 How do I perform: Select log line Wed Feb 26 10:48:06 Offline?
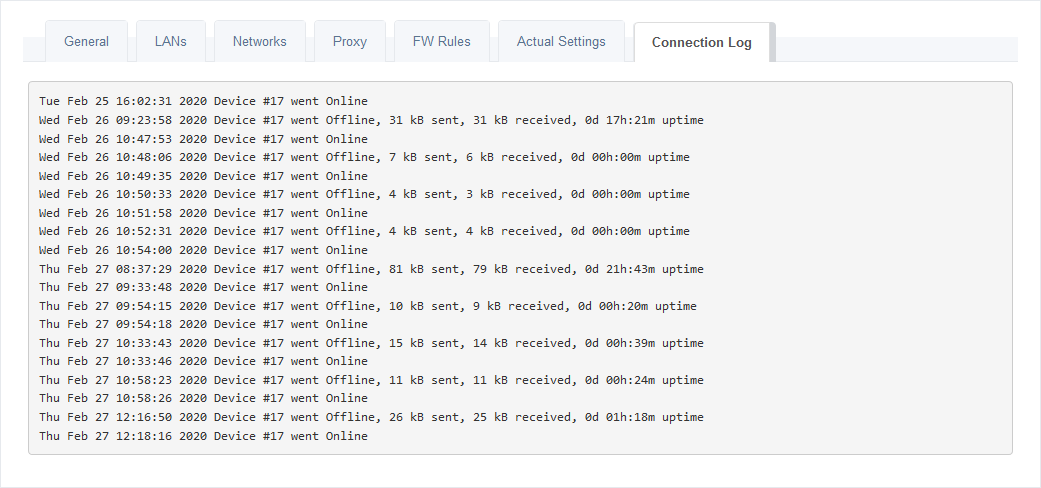point(364,157)
